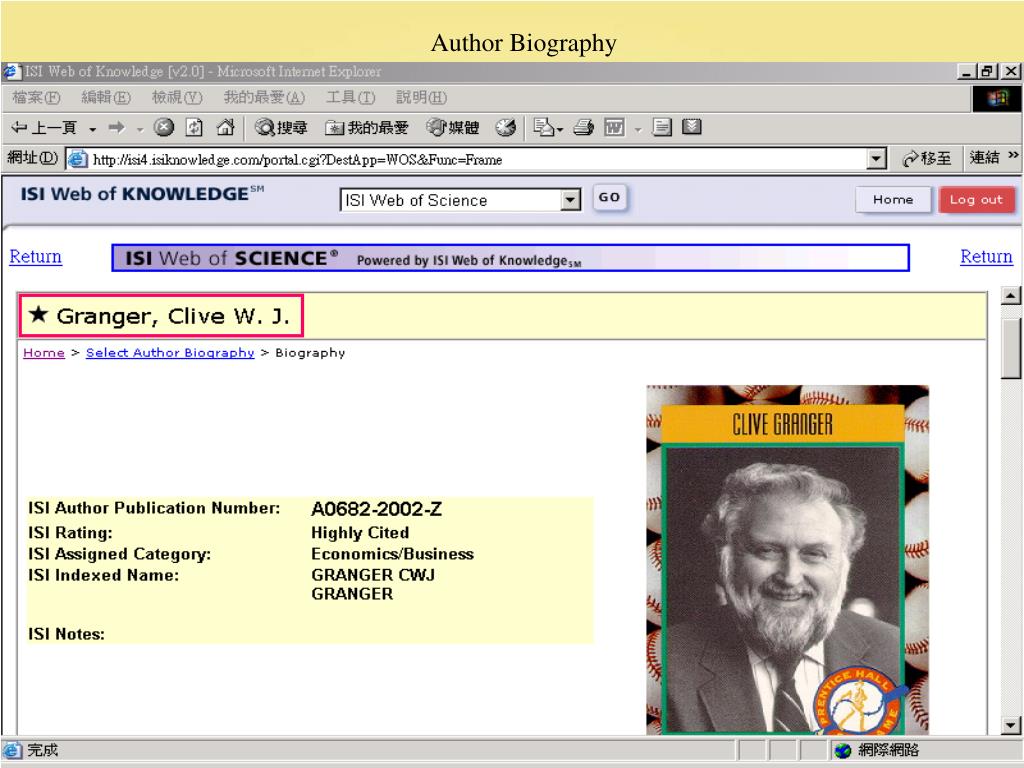Image resolution: width=1024 pixels, height=768 pixels.
Task: Restore the browser window size
Action: point(987,71)
